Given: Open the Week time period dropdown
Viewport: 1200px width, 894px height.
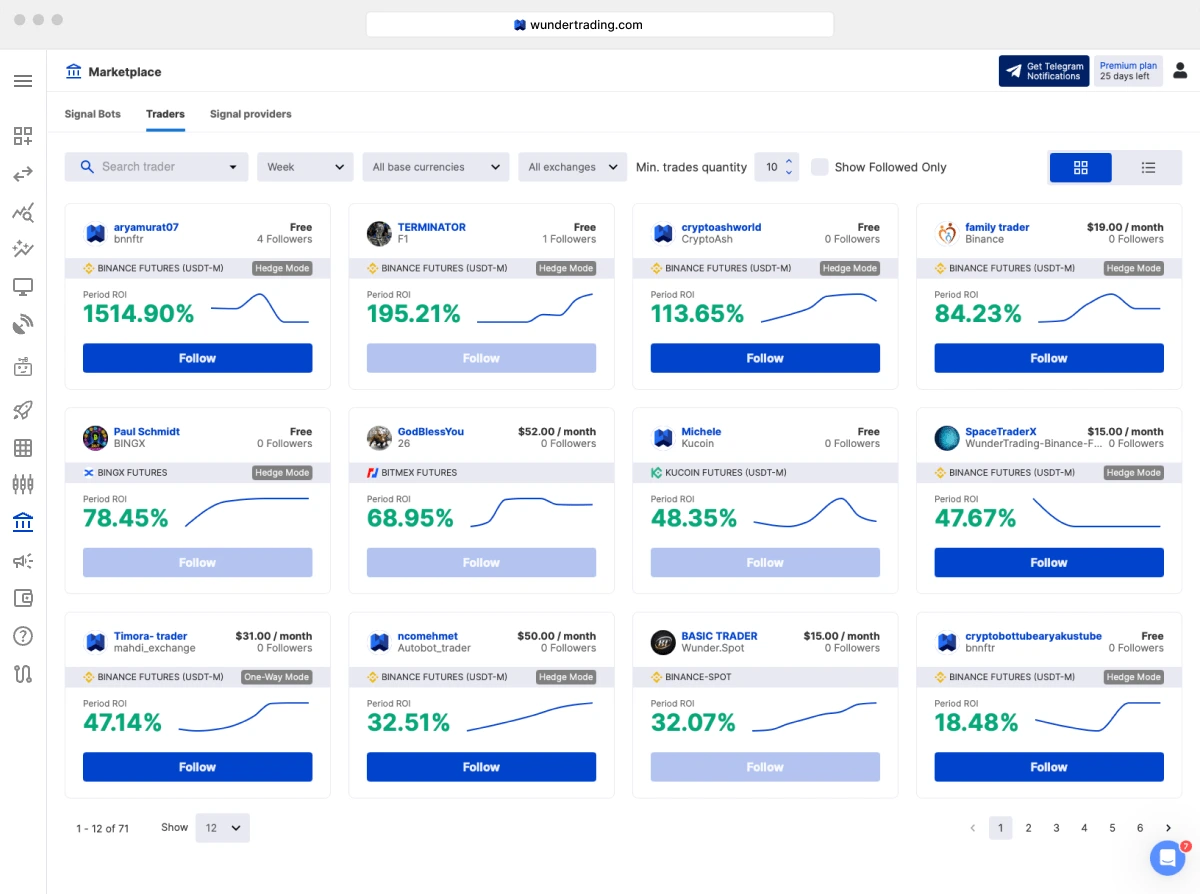Looking at the screenshot, I should coord(305,167).
